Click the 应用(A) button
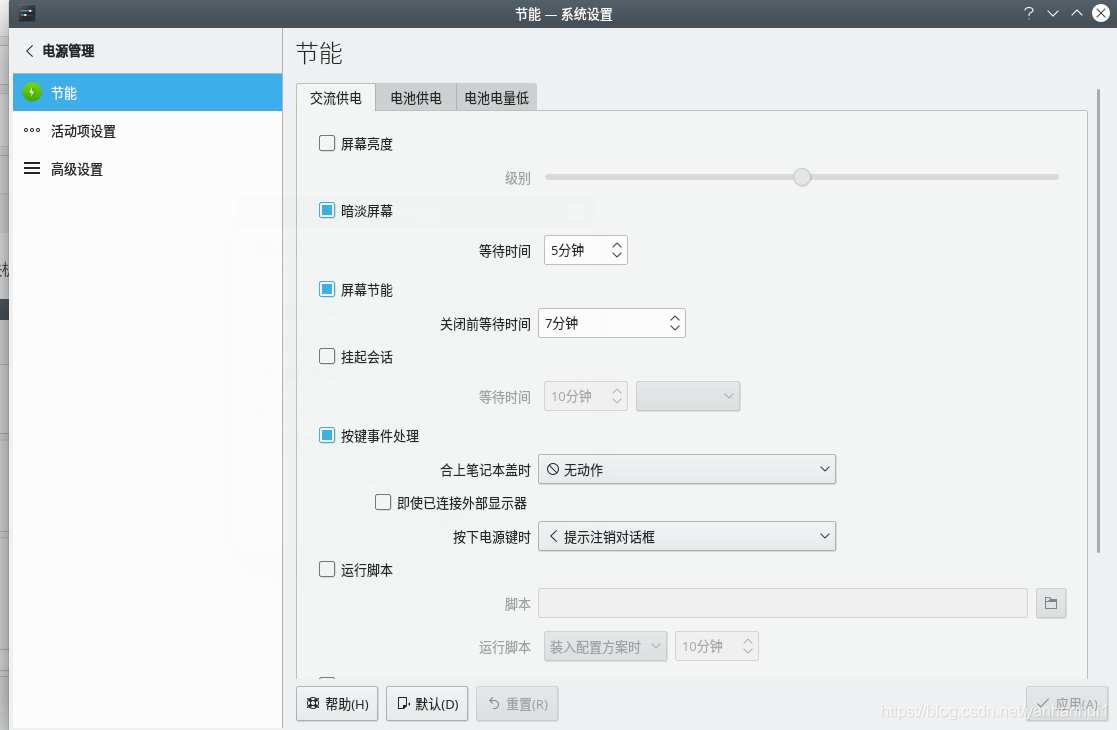The width and height of the screenshot is (1117, 730). tap(1067, 704)
